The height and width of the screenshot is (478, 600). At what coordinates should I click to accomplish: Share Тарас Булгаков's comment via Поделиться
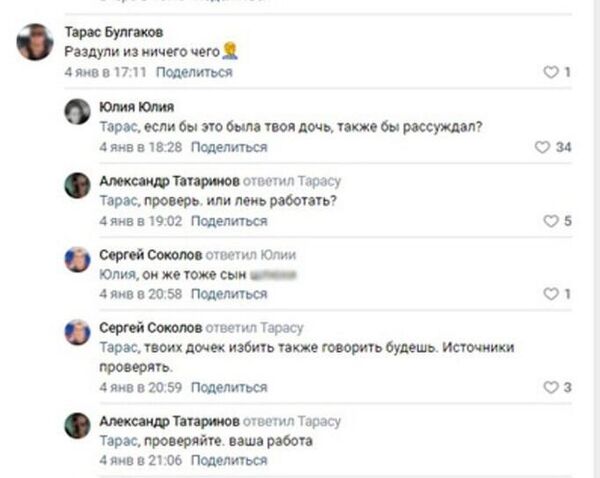click(195, 72)
